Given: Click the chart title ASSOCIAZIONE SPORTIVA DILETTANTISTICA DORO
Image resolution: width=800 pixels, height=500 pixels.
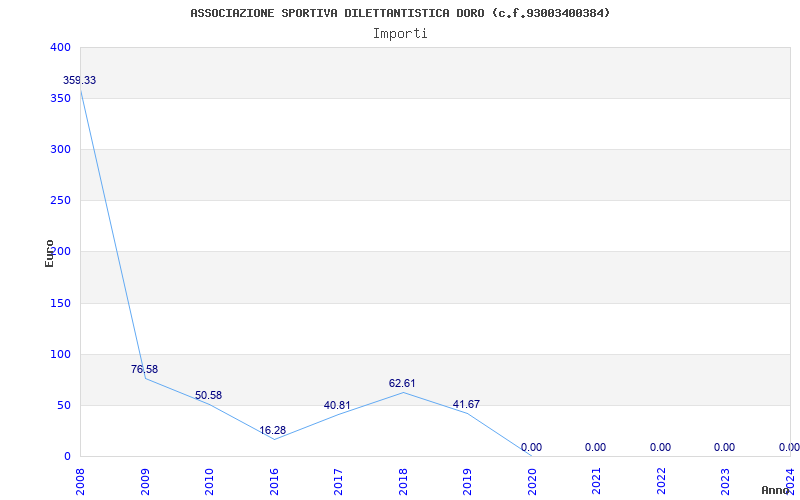Looking at the screenshot, I should [x=400, y=13].
